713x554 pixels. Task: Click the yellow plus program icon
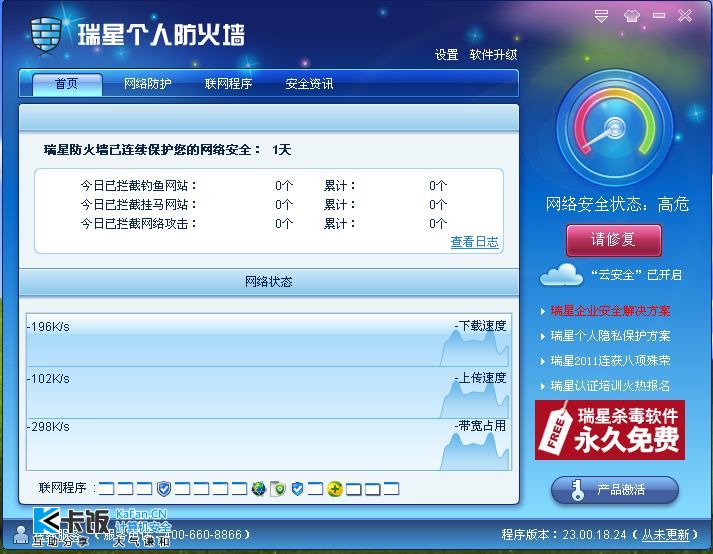point(335,489)
